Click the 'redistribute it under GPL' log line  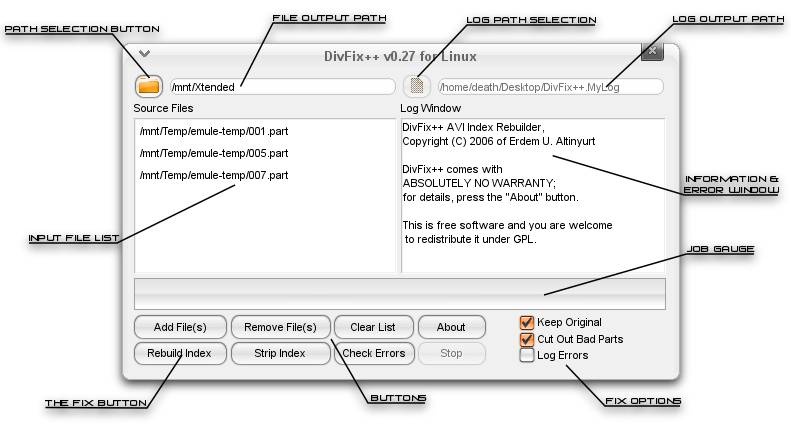(x=470, y=239)
